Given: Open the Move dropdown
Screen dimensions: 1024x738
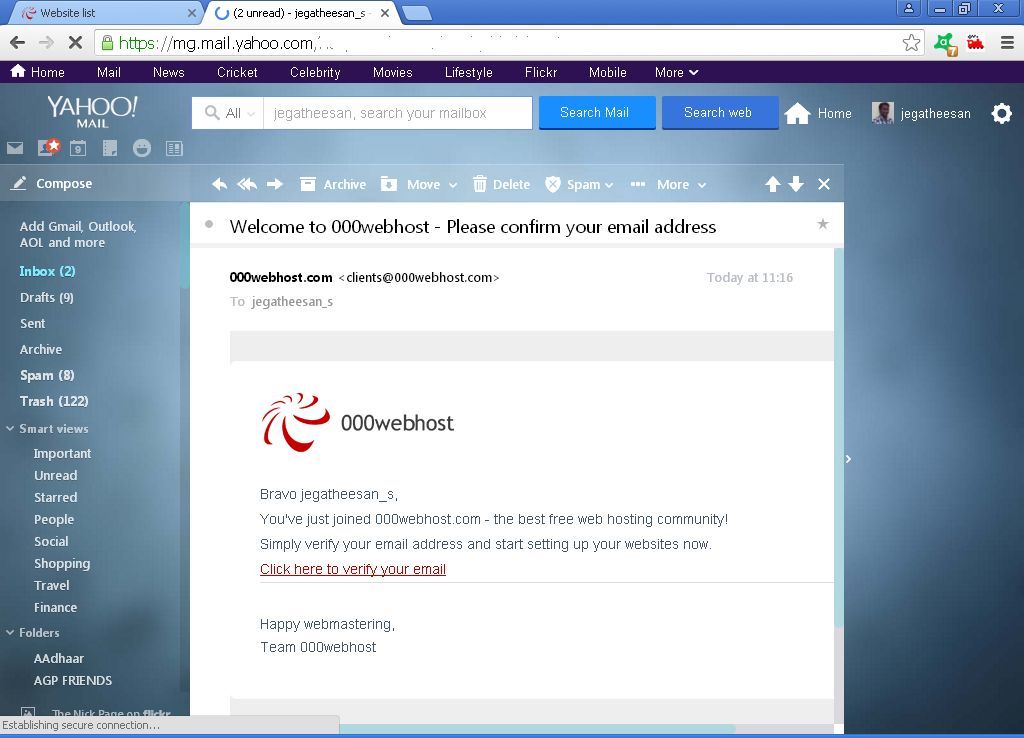Looking at the screenshot, I should pyautogui.click(x=419, y=184).
